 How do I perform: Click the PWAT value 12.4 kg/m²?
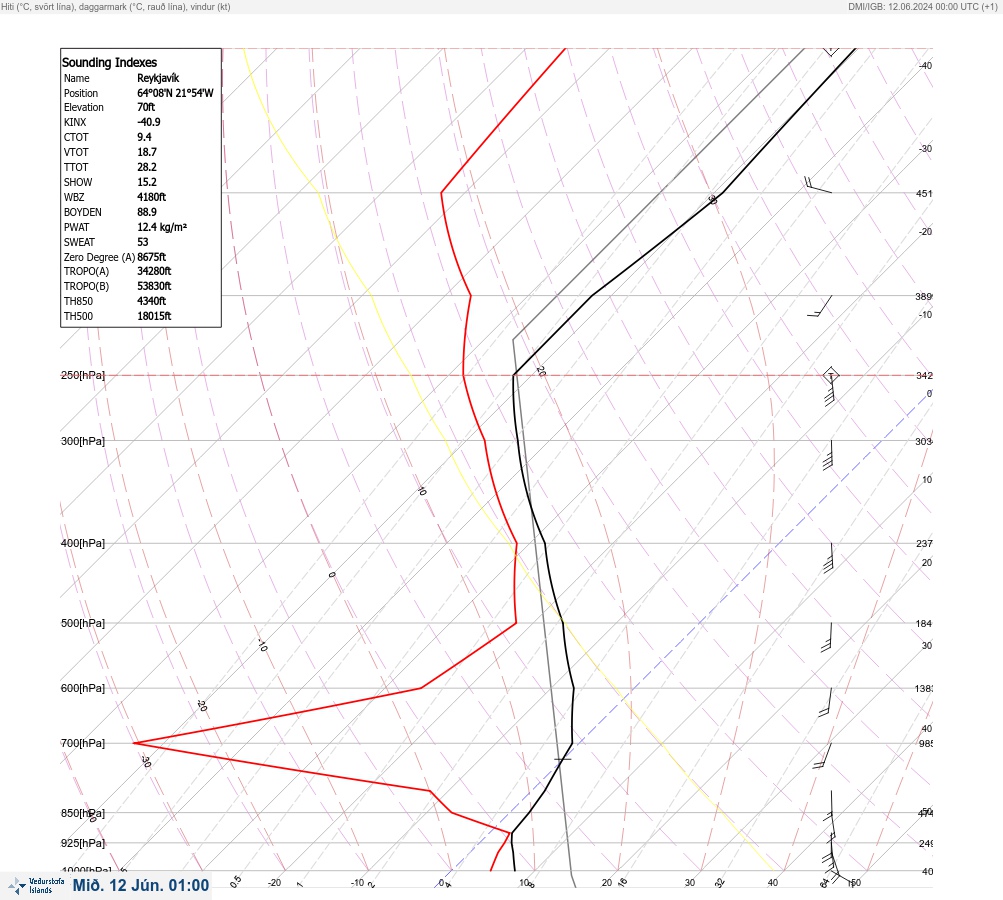162,227
